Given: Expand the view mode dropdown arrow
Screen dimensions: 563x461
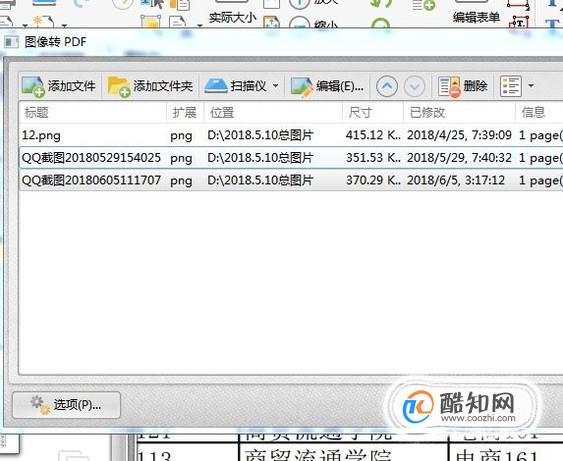Looking at the screenshot, I should point(531,86).
